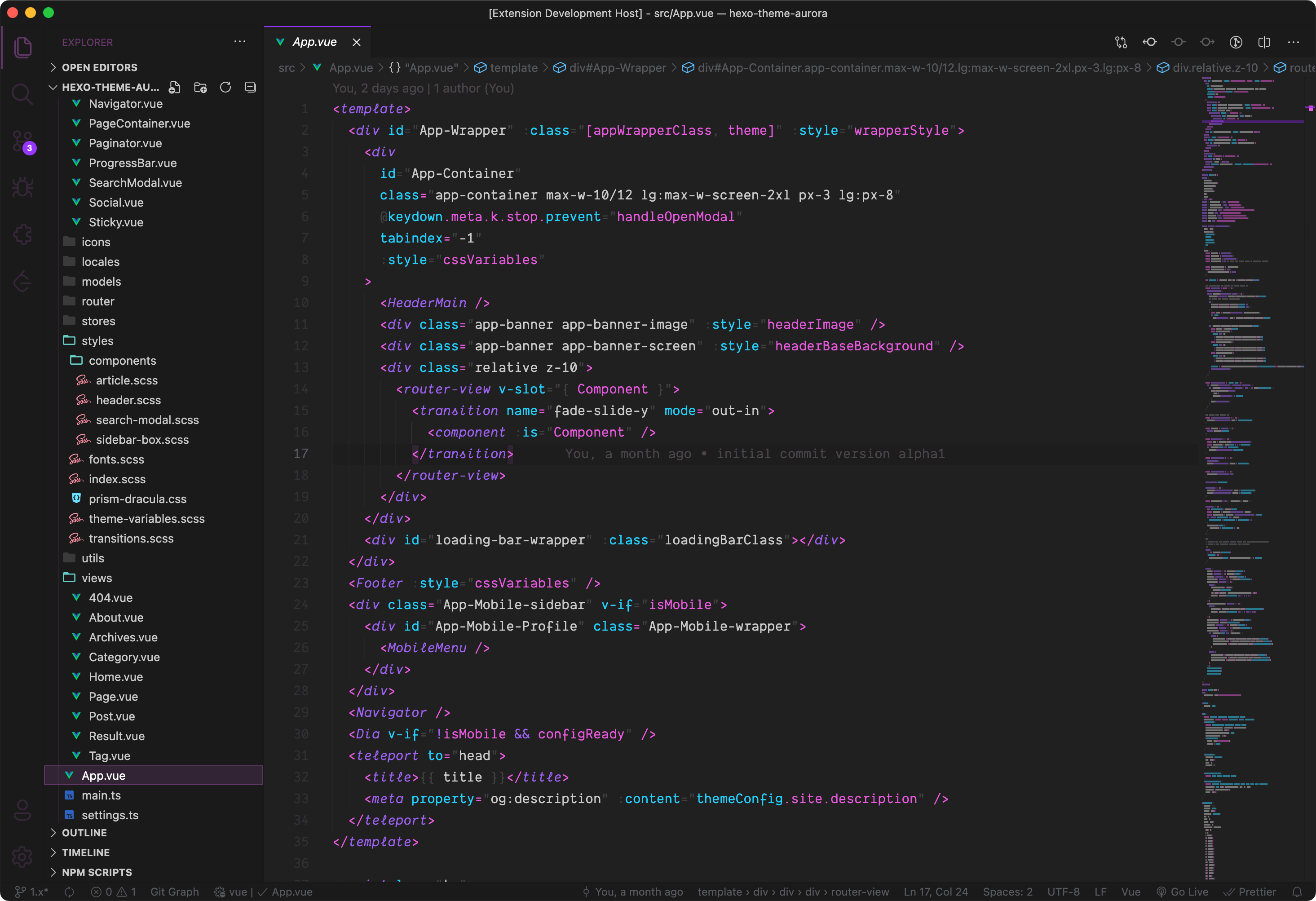
Task: Open editor more actions menu
Action: point(1294,42)
